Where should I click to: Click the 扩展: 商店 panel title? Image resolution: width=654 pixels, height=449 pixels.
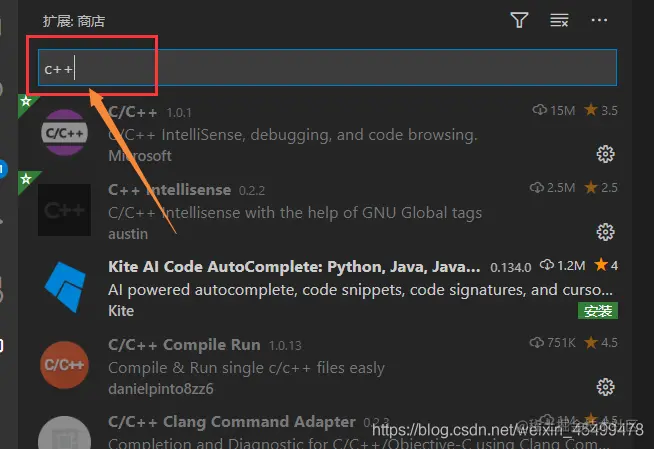(x=74, y=21)
